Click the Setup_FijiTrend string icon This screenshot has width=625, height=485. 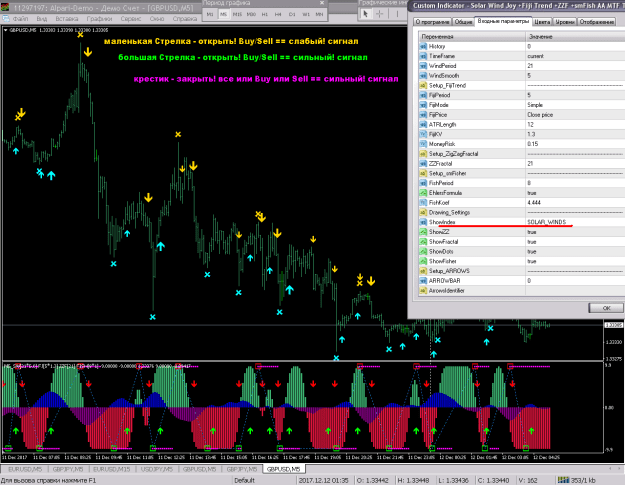(x=423, y=85)
